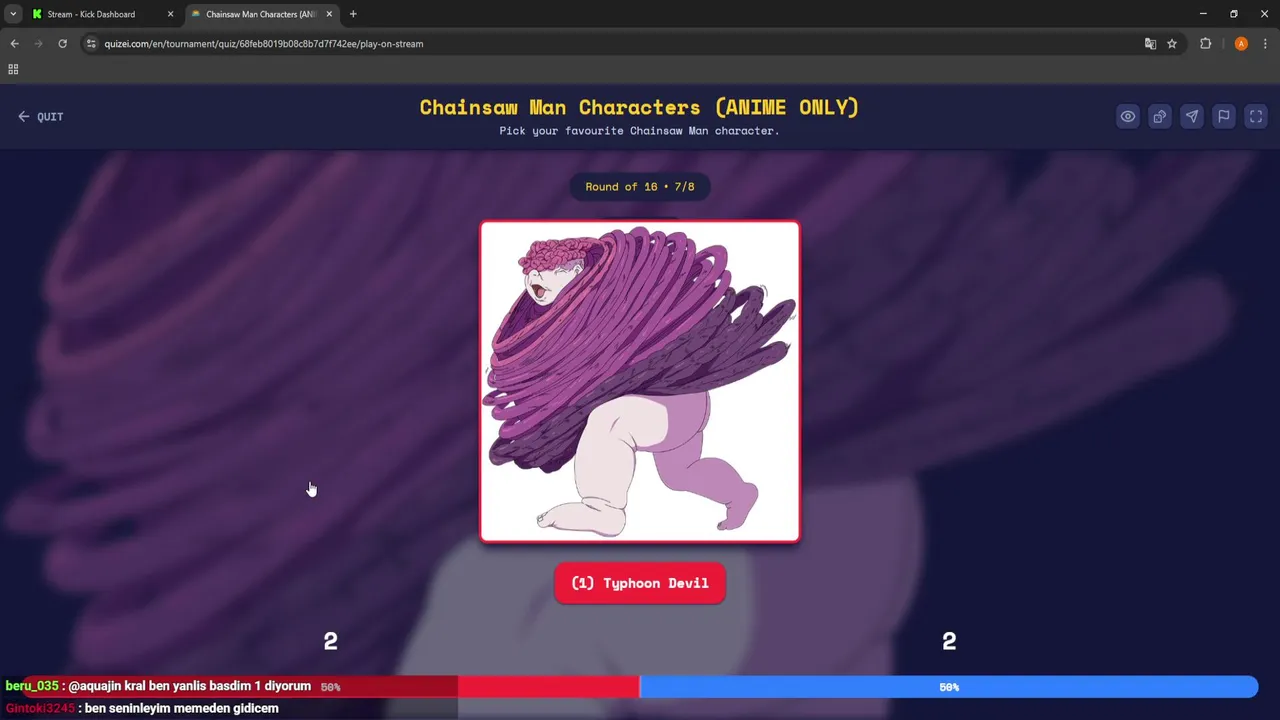Click the site information icon in address bar
Viewport: 1280px width, 720px height.
pos(91,44)
